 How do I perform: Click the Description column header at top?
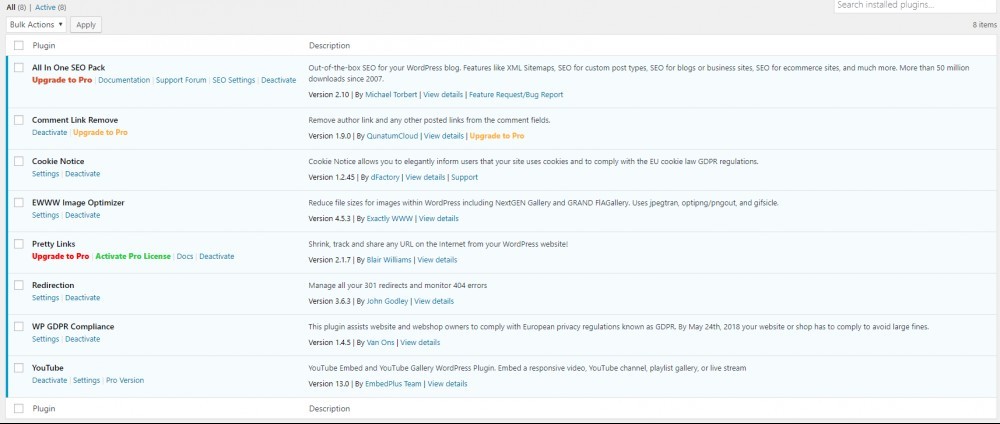pyautogui.click(x=330, y=45)
